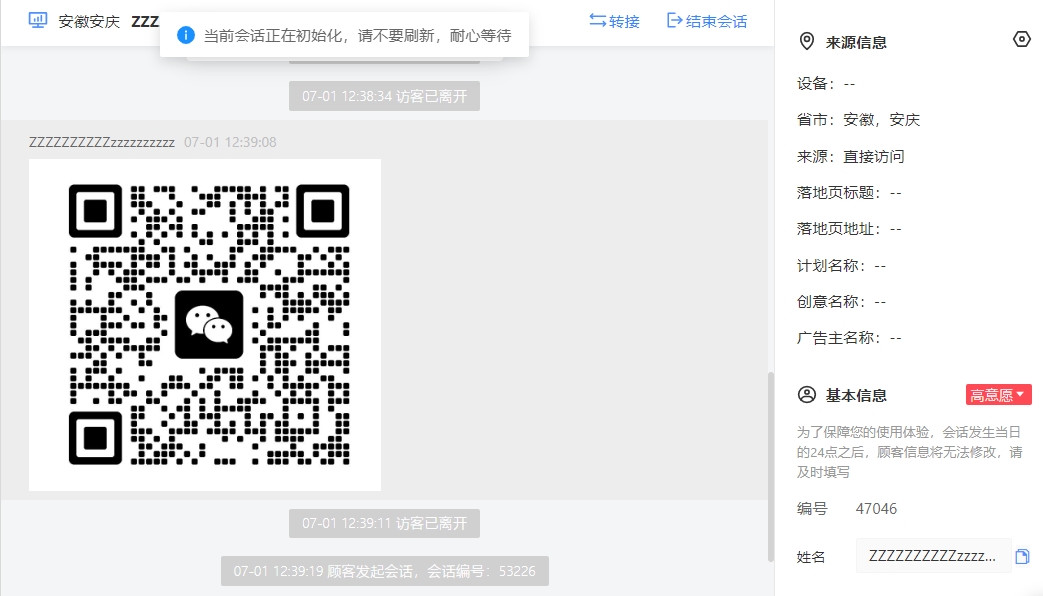Click the 落地页标题 row
Image resolution: width=1043 pixels, height=596 pixels.
(849, 193)
